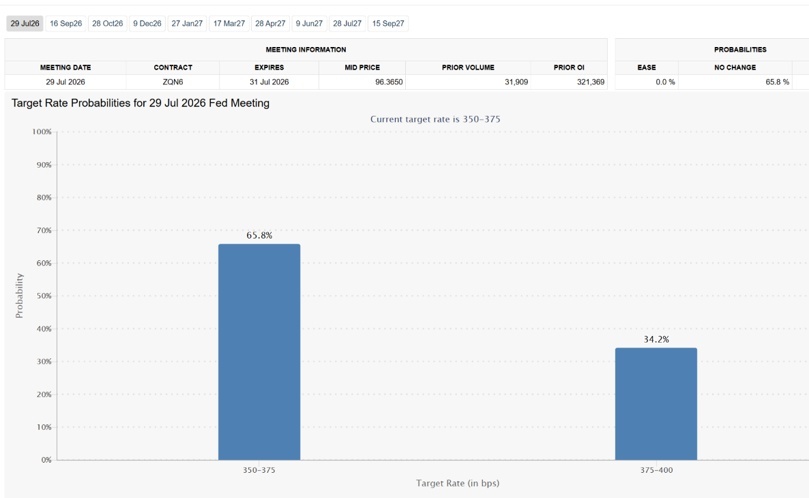Click the 375-400 axis label
Screen dimensions: 809x498
pos(656,470)
